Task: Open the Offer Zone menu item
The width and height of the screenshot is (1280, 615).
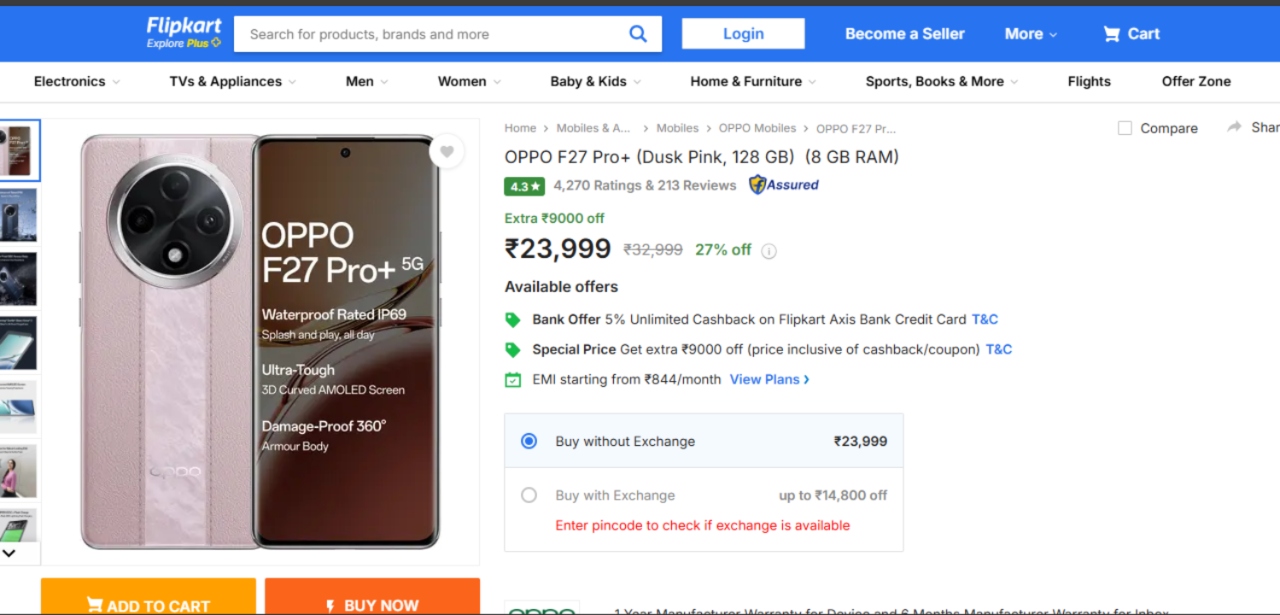Action: (x=1196, y=82)
